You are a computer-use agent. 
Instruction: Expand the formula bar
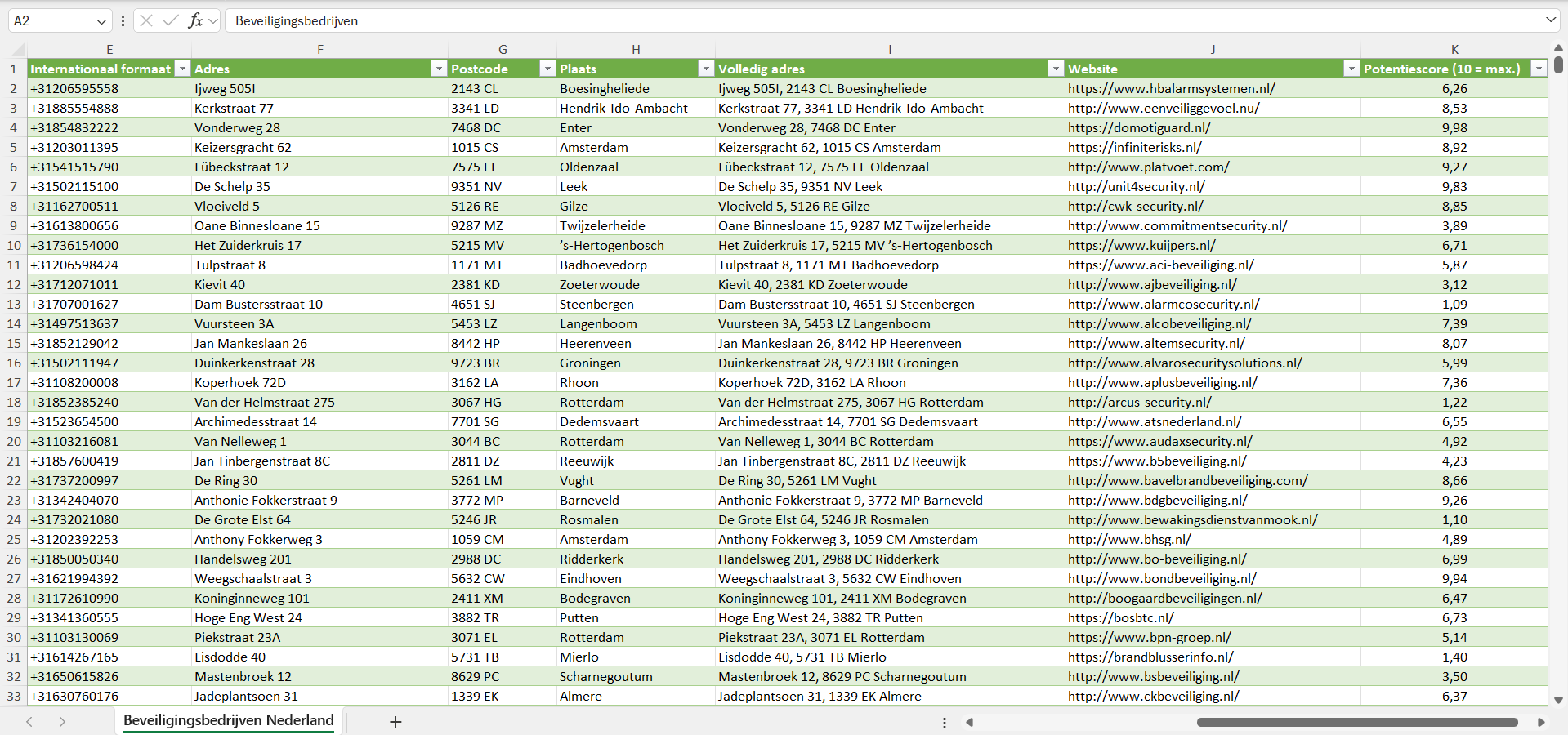[x=1550, y=20]
